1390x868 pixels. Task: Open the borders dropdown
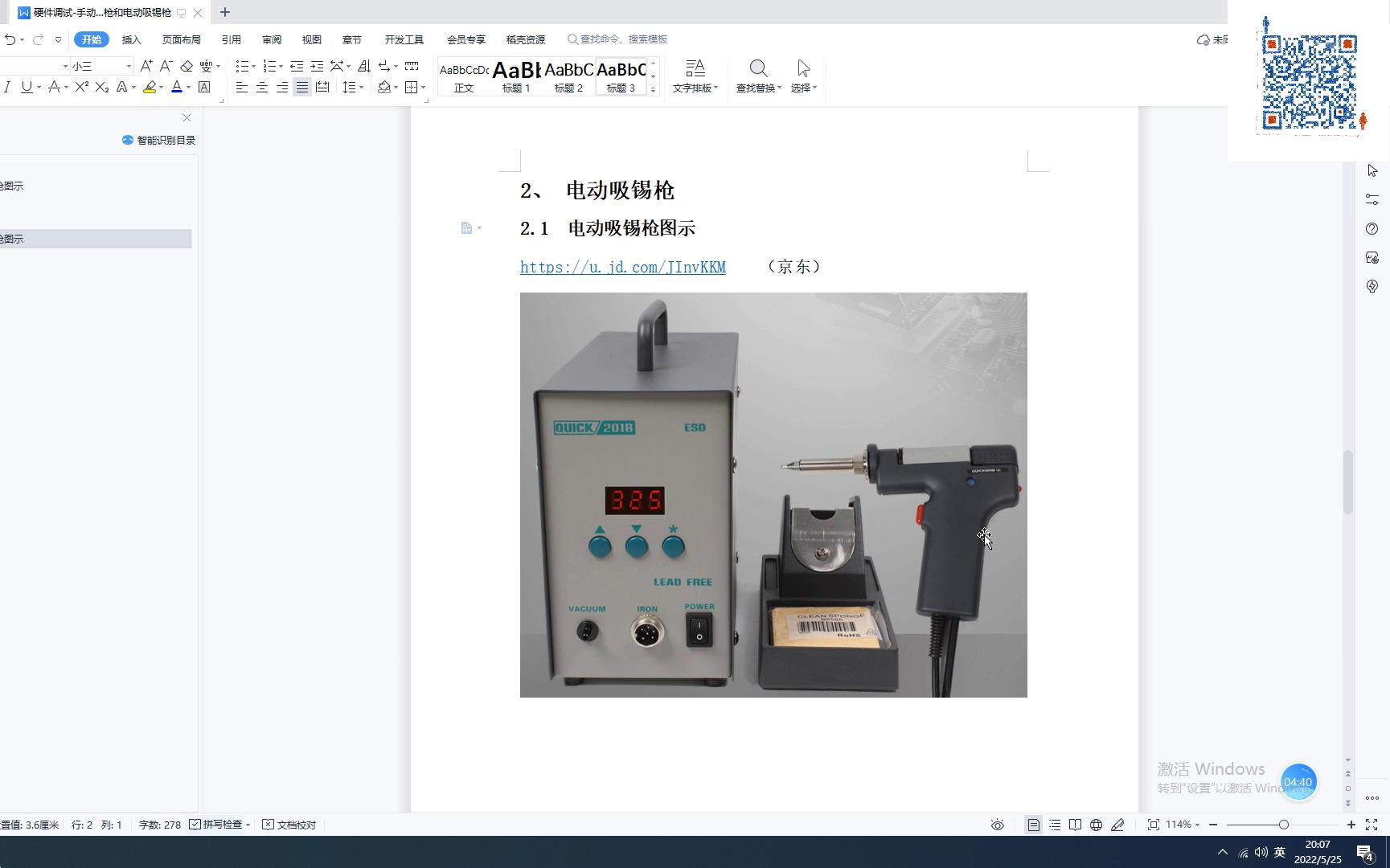coord(423,88)
